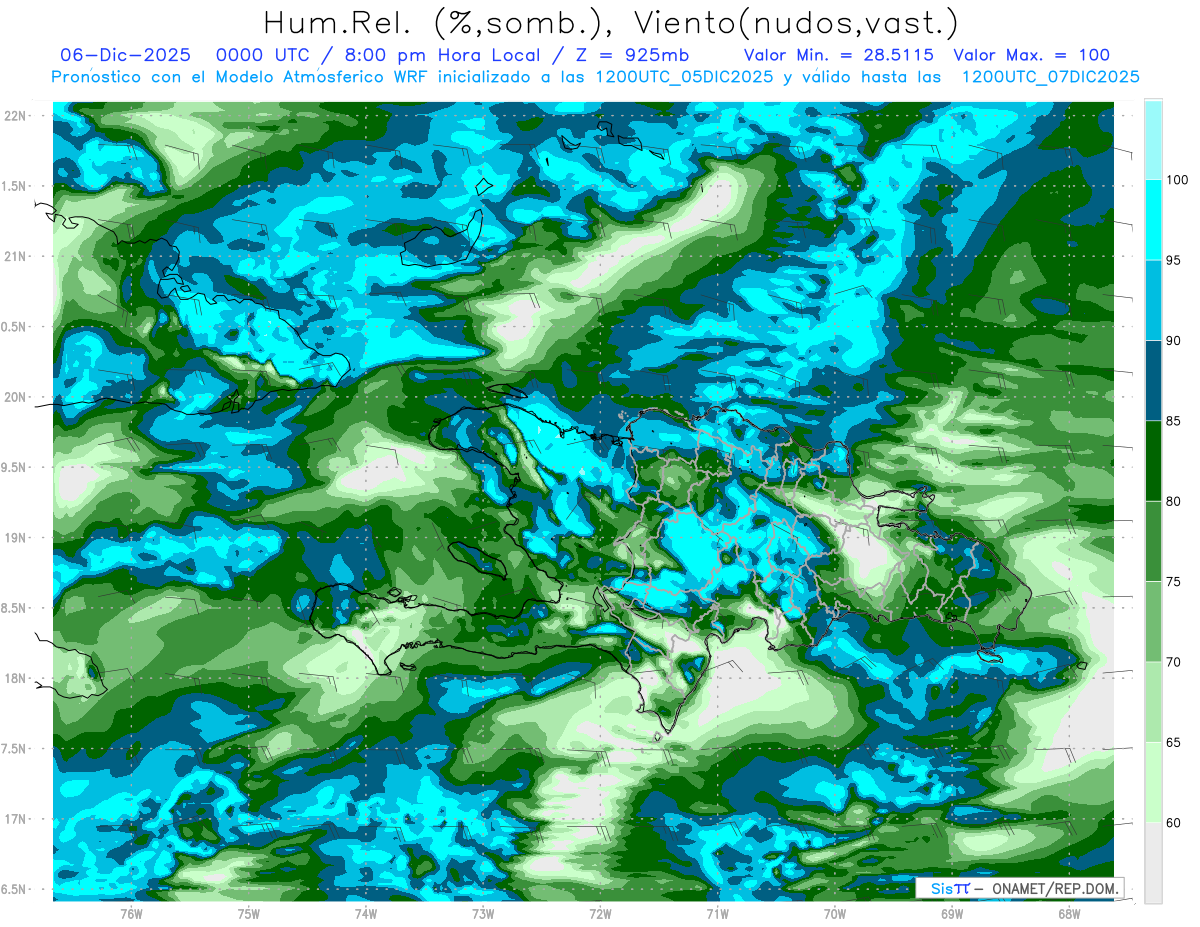
Task: Click the valid-until time '1200UTC_07DIC2025'
Action: 1050,77
